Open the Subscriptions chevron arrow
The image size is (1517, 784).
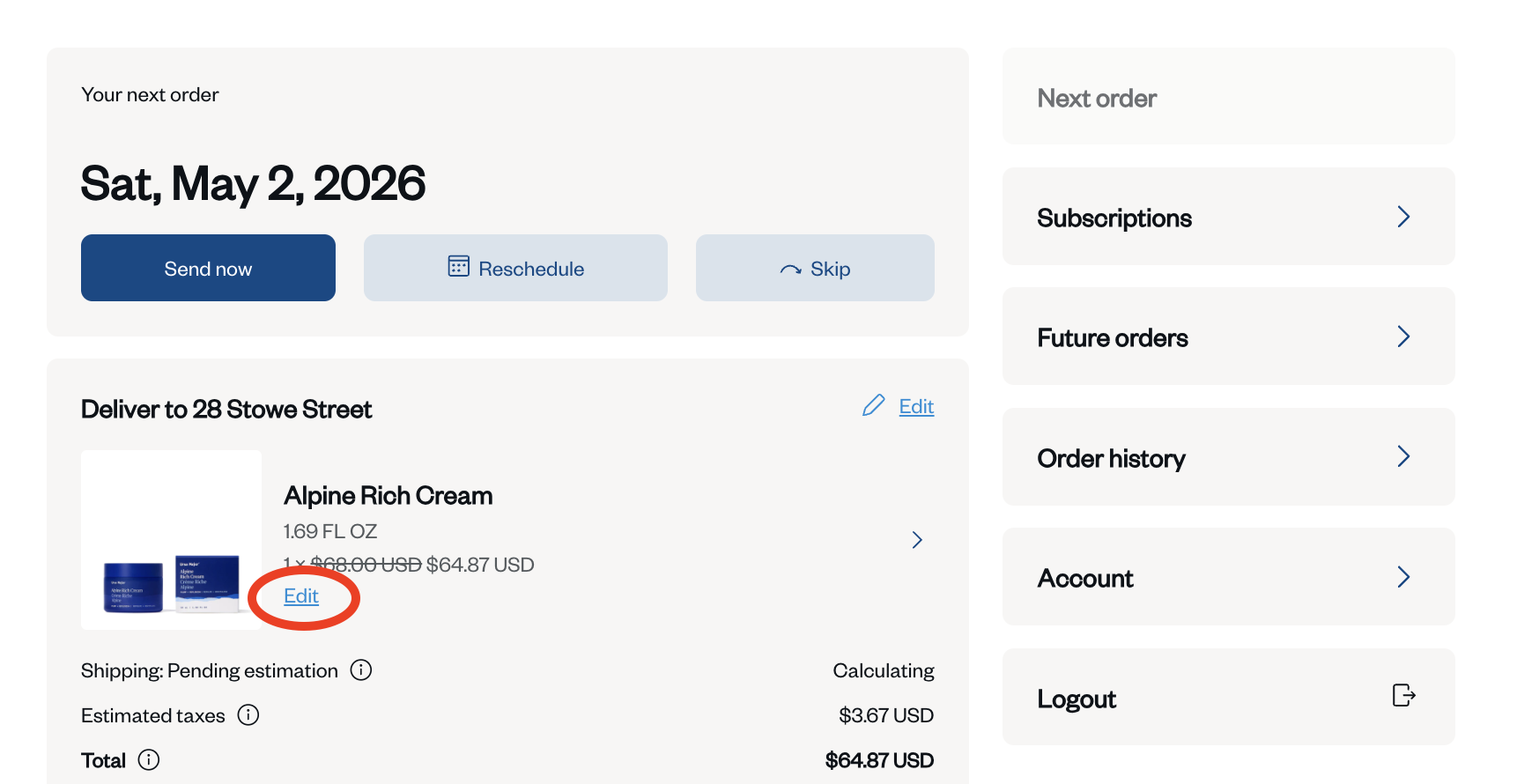pos(1403,217)
